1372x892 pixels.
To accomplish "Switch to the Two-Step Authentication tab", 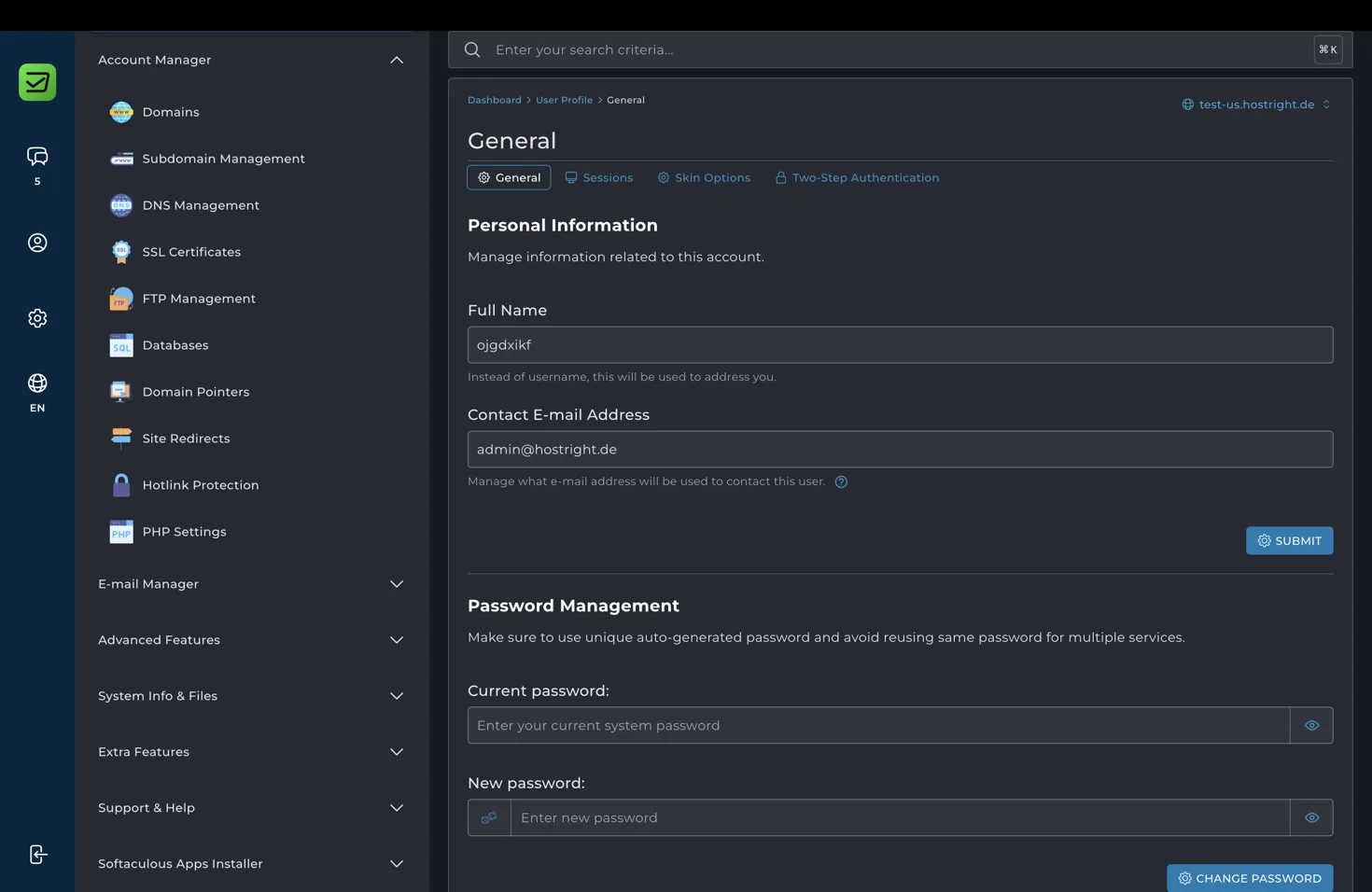I will pos(857,177).
